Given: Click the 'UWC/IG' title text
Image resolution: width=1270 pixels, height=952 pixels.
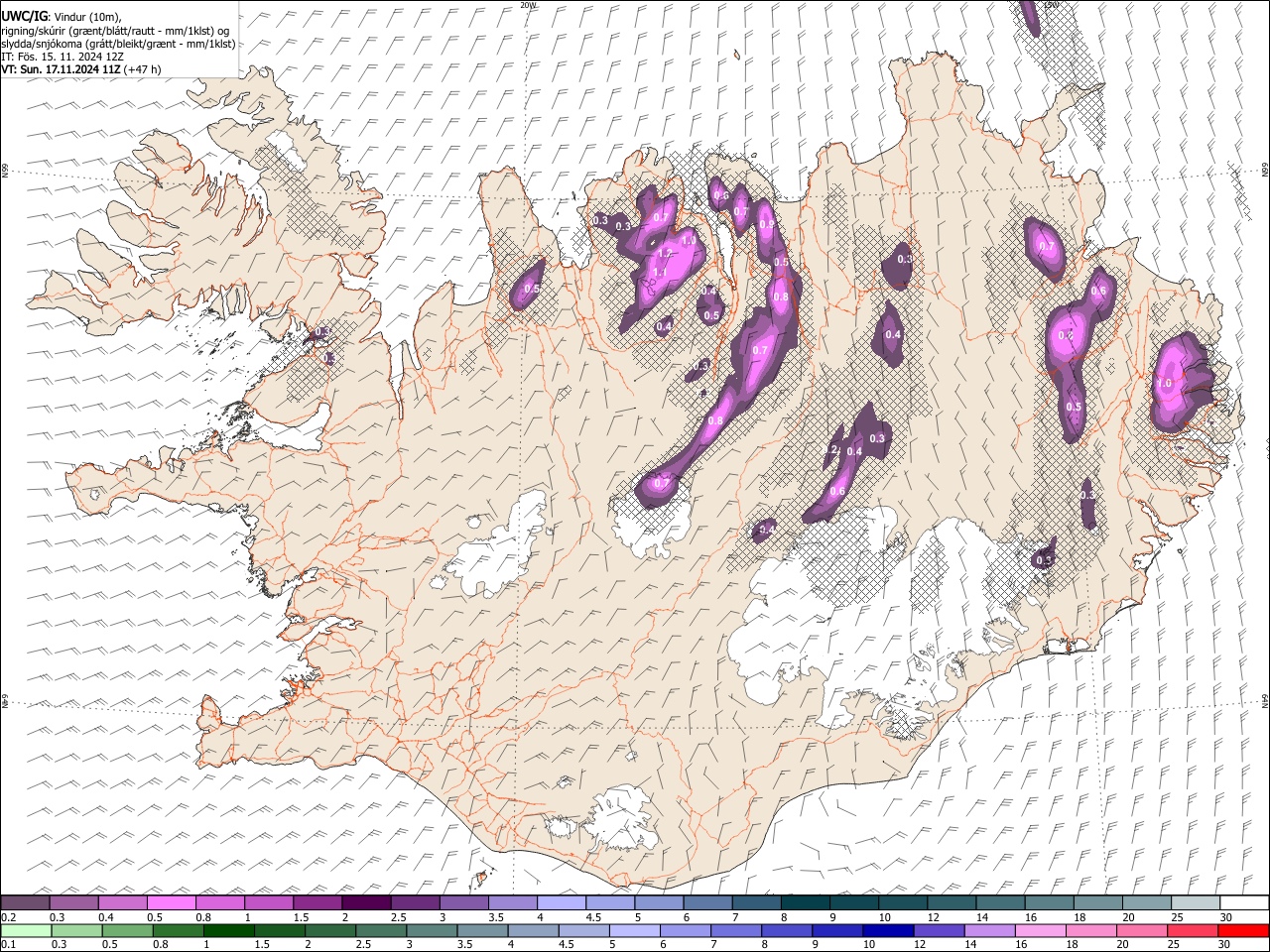Looking at the screenshot, I should click(x=24, y=17).
